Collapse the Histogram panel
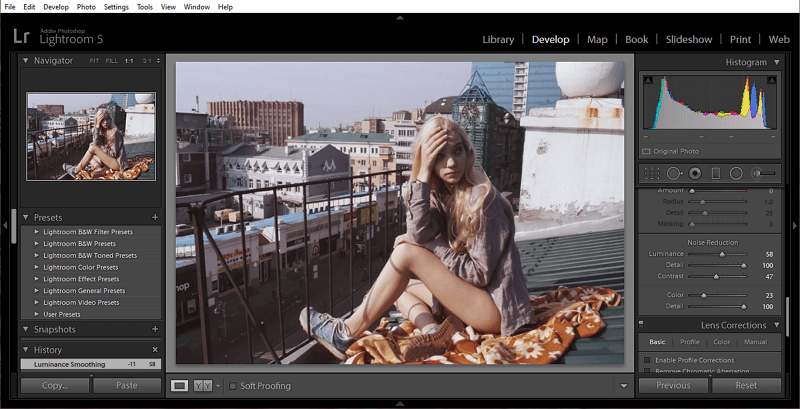Viewport: 800px width, 409px height. point(777,62)
